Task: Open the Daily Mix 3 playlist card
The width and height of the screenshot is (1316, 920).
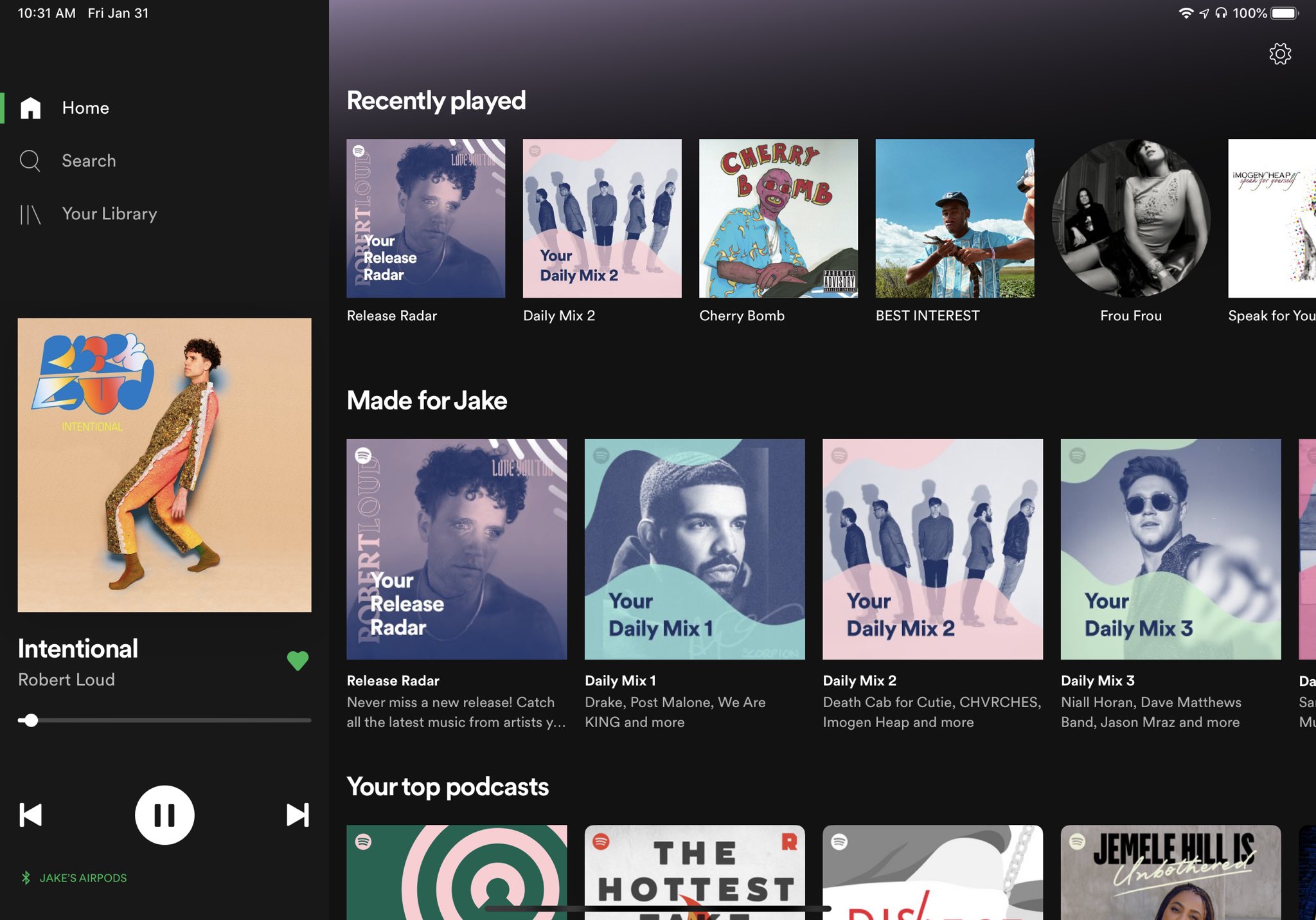Action: point(1170,549)
